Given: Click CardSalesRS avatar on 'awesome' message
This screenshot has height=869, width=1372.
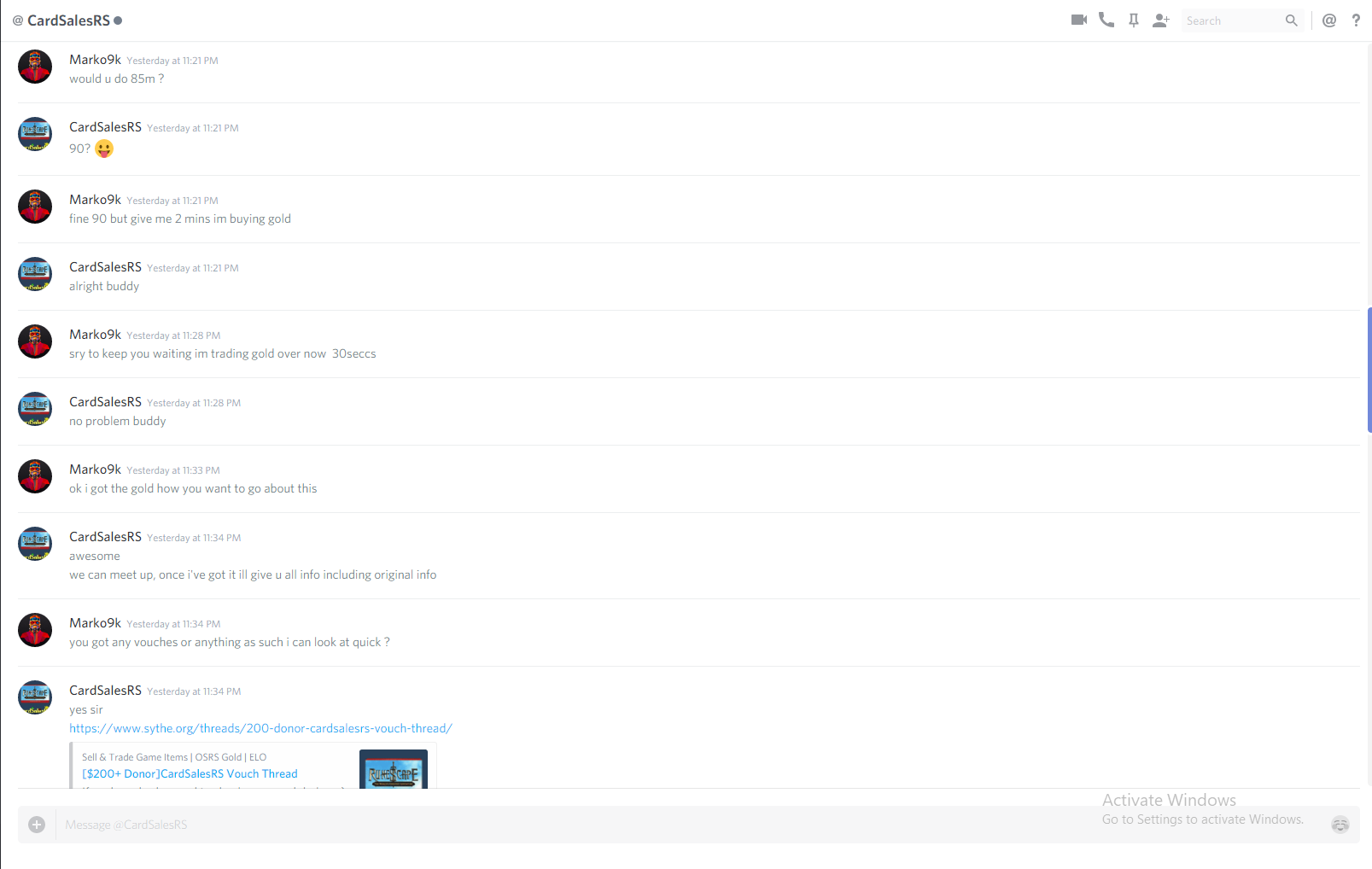Looking at the screenshot, I should 35,544.
